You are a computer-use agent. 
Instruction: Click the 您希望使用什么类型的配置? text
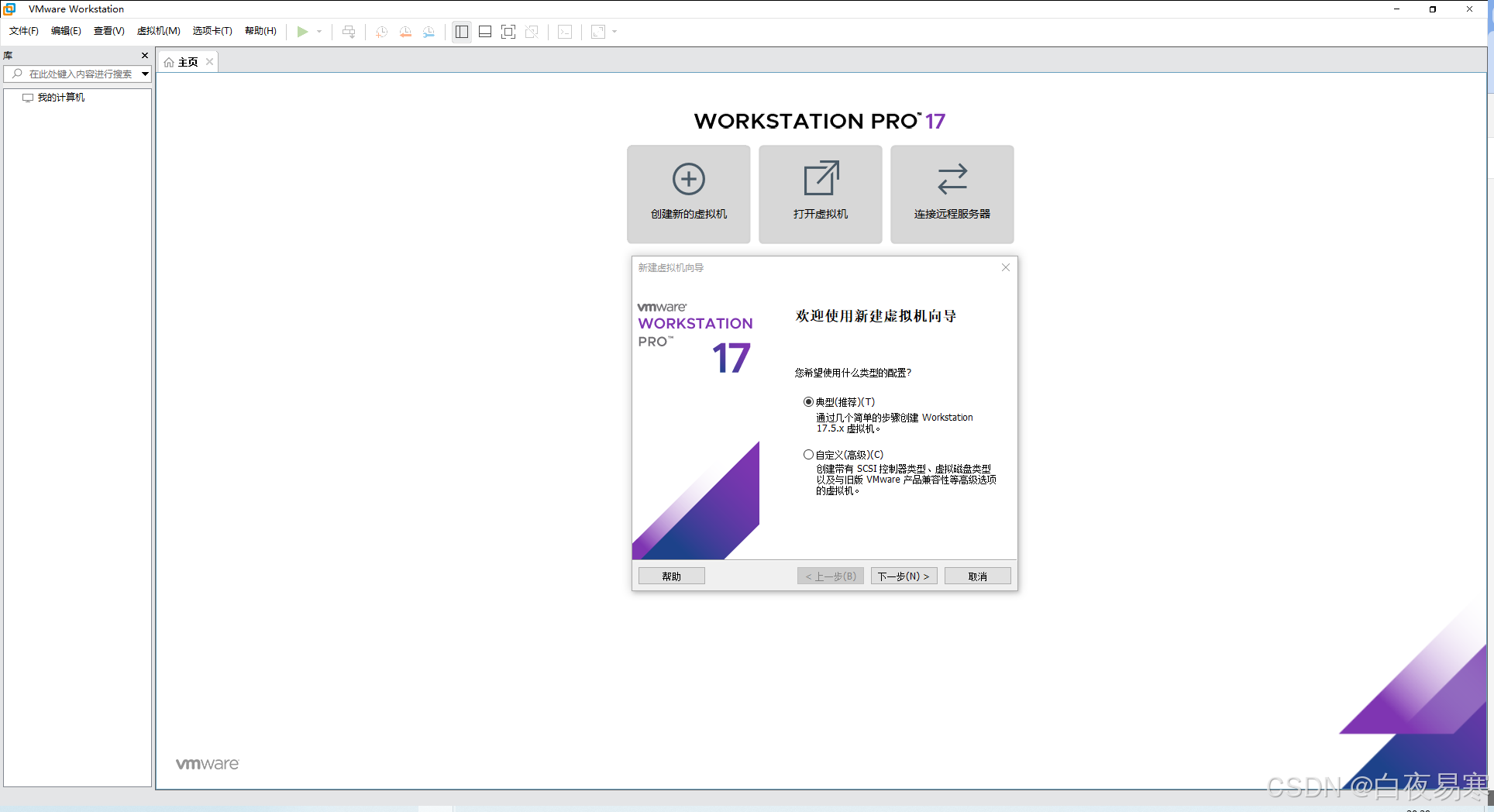pyautogui.click(x=853, y=373)
